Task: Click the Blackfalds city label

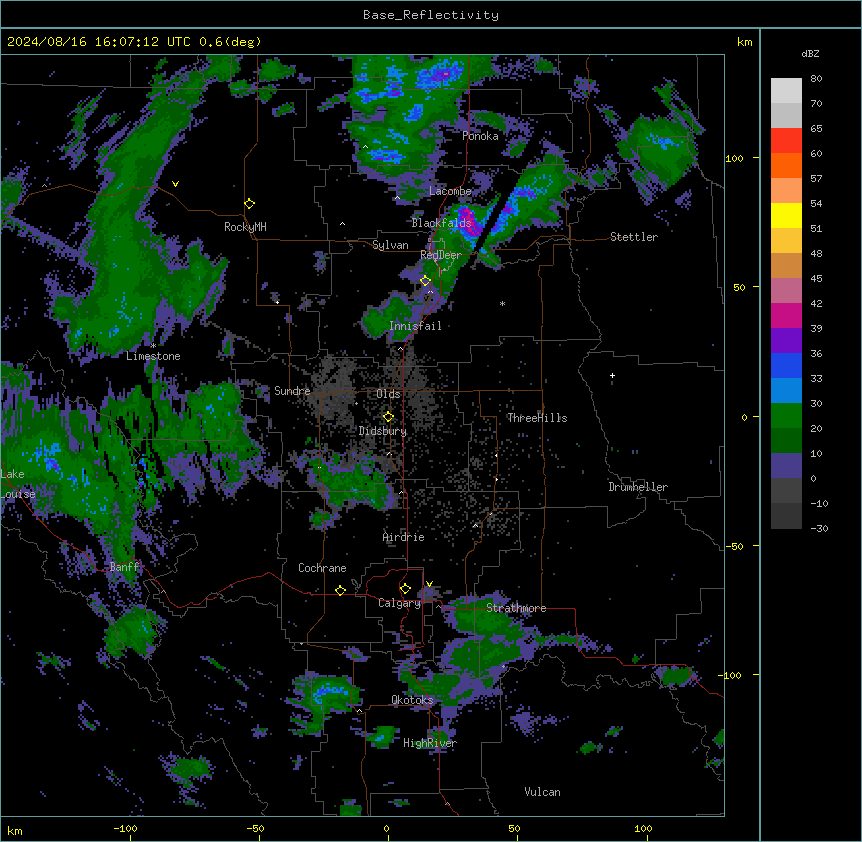Action: tap(441, 223)
